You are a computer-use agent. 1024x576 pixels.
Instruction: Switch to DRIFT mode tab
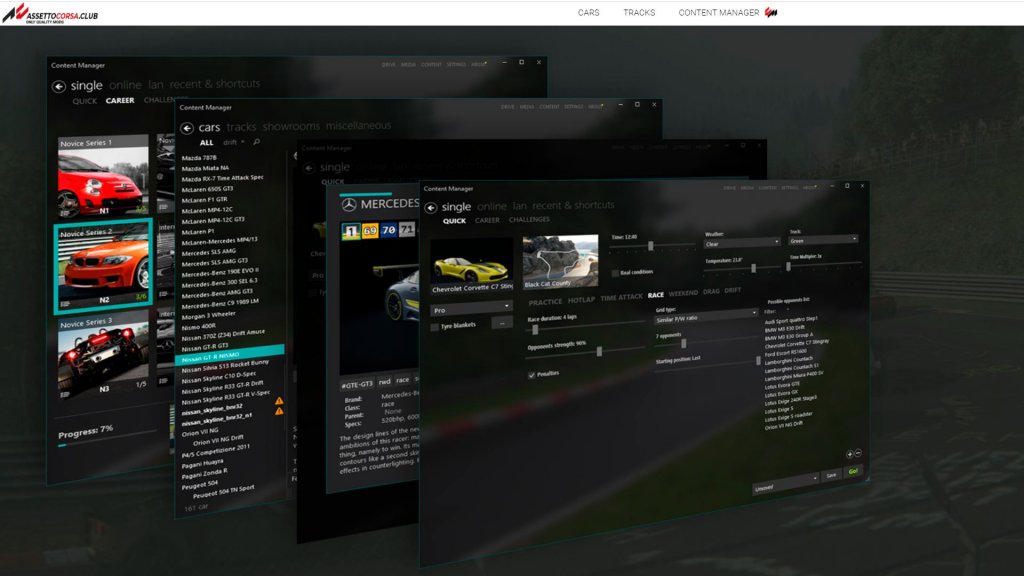(733, 290)
